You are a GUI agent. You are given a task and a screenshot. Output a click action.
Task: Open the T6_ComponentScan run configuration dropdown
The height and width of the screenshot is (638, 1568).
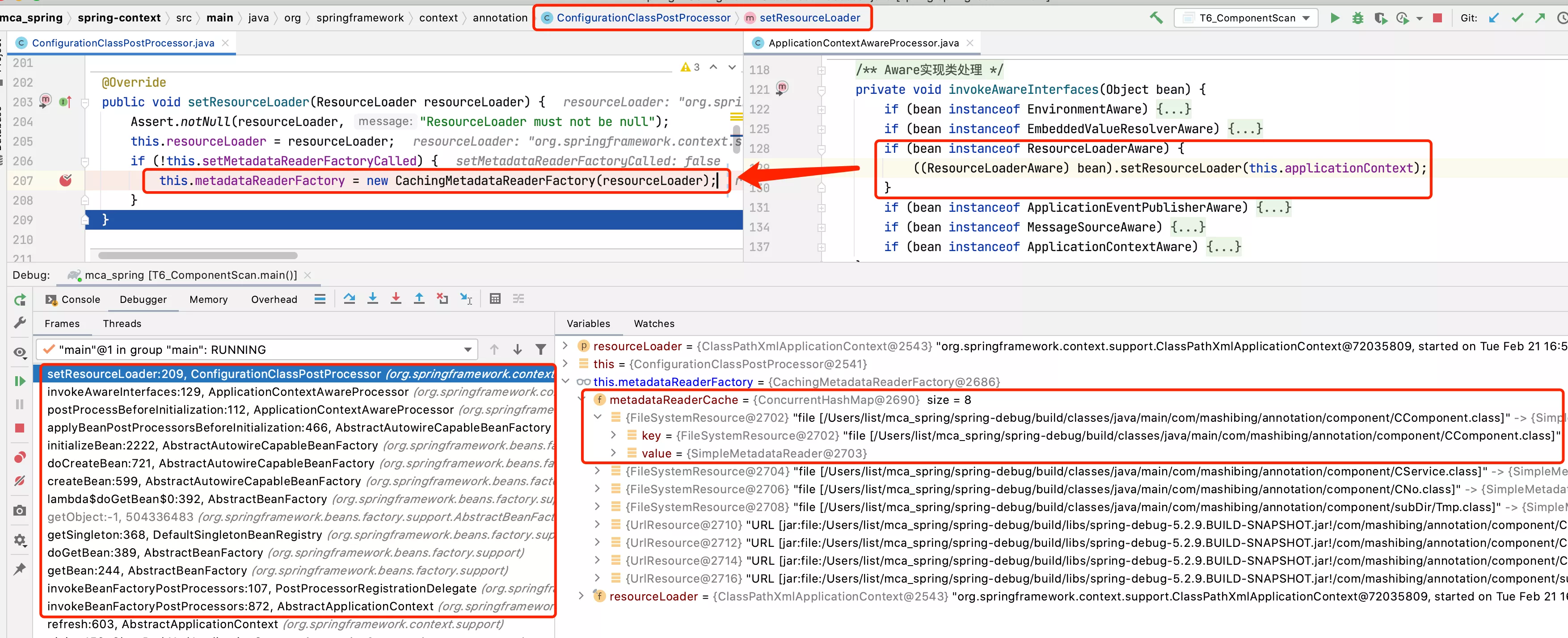pos(1246,18)
